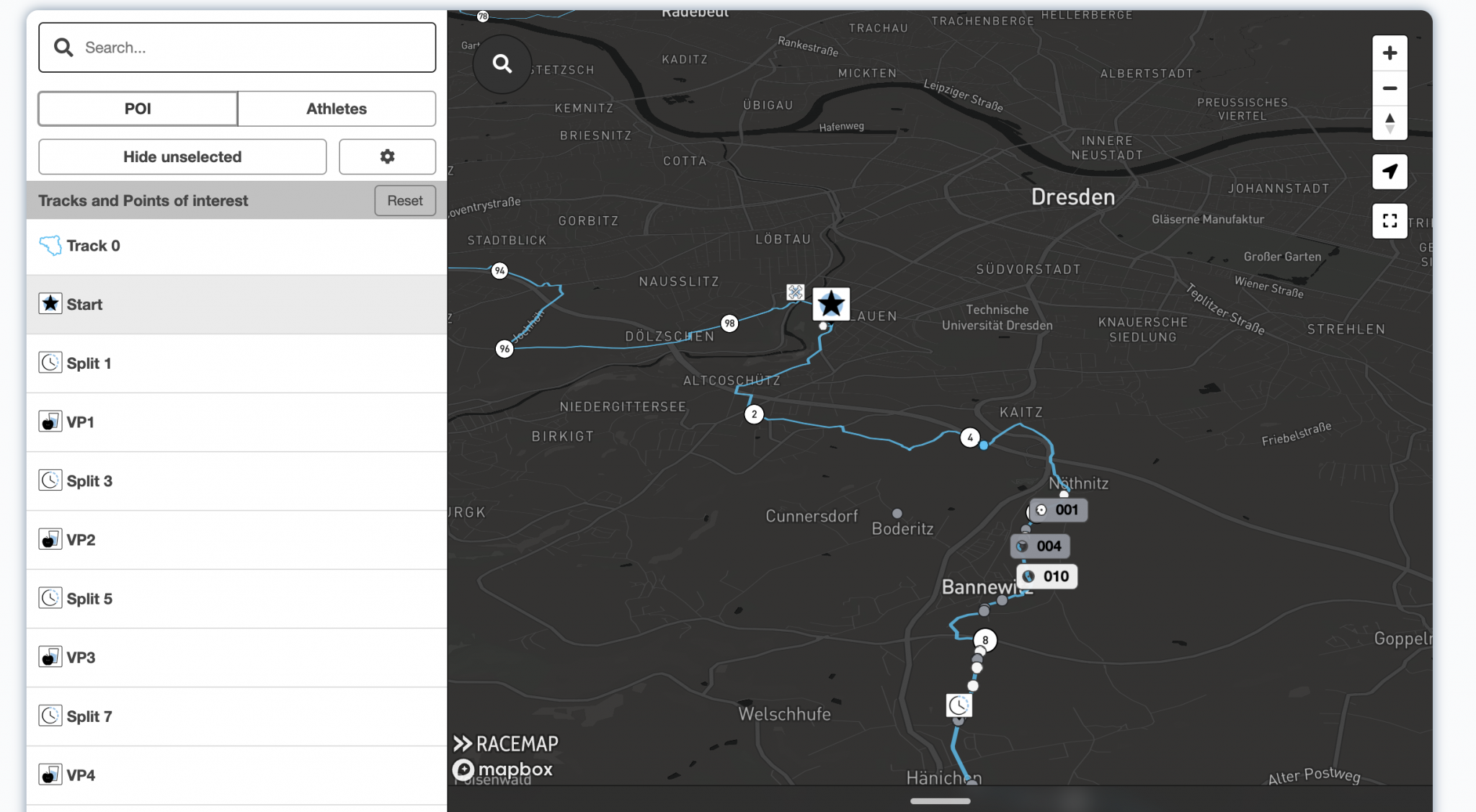Reset tracks and points of interest

point(405,200)
